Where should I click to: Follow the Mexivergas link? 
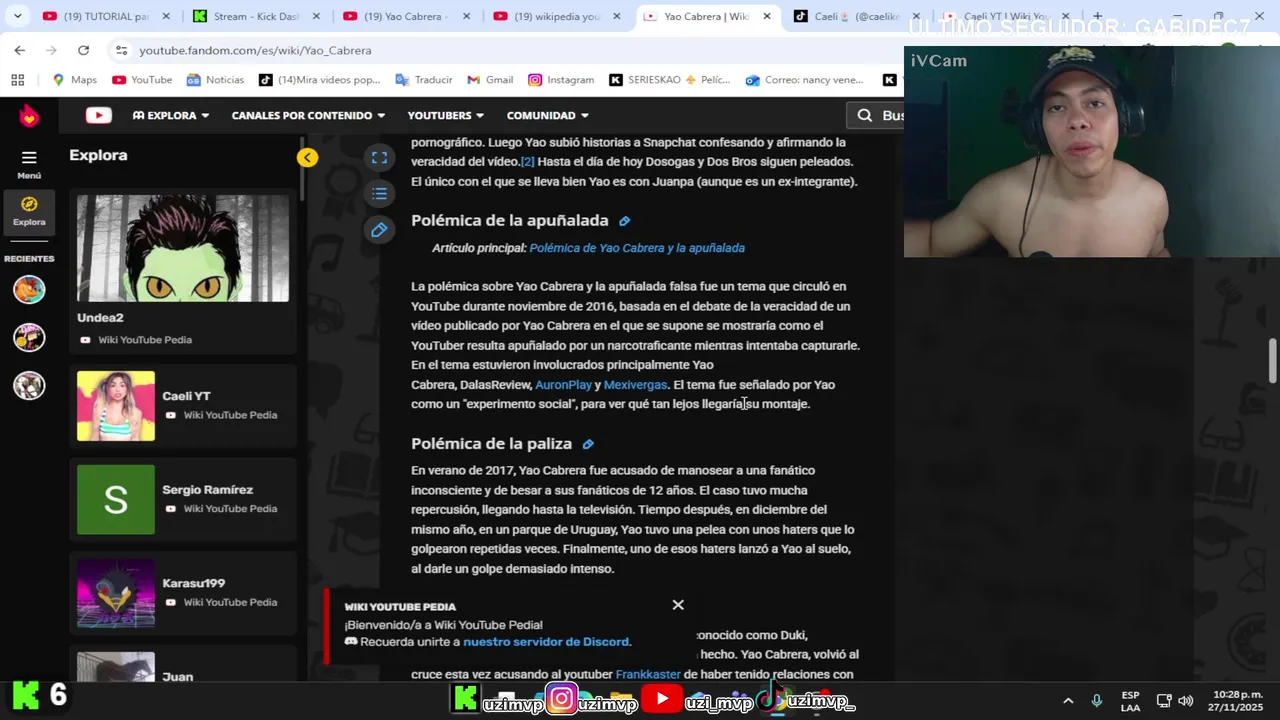coord(635,385)
